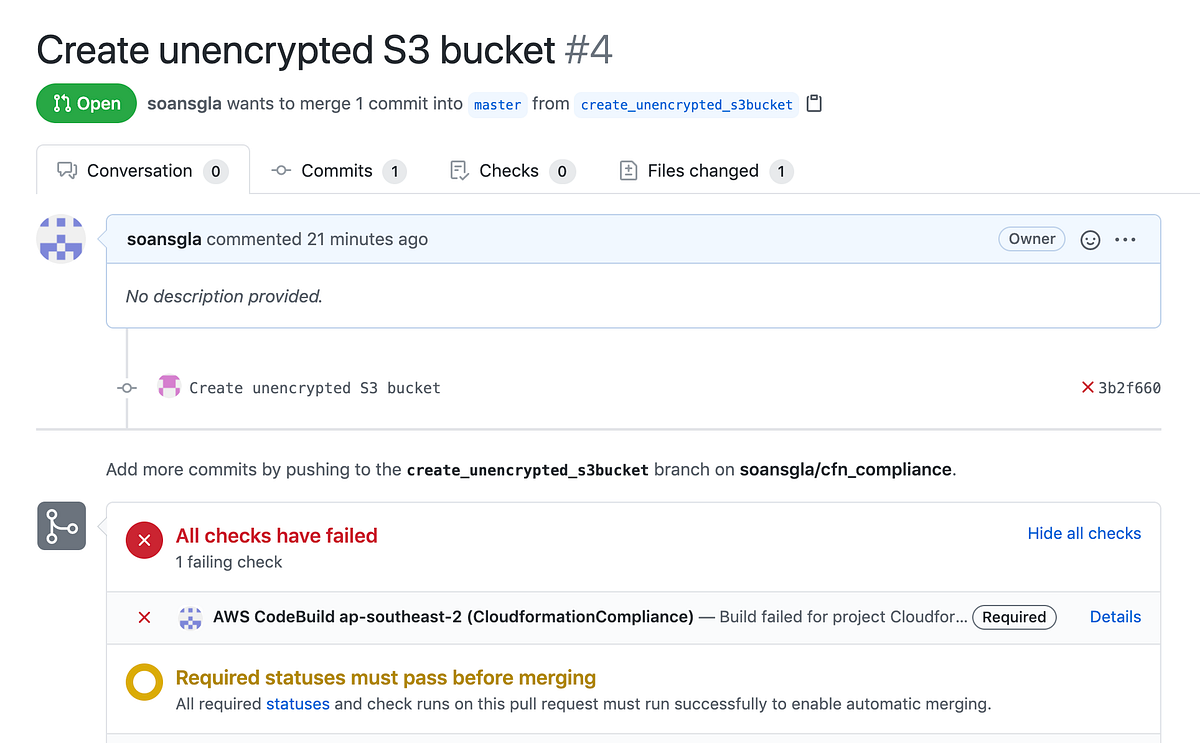1200x743 pixels.
Task: Click the green Open state badge
Action: click(86, 103)
